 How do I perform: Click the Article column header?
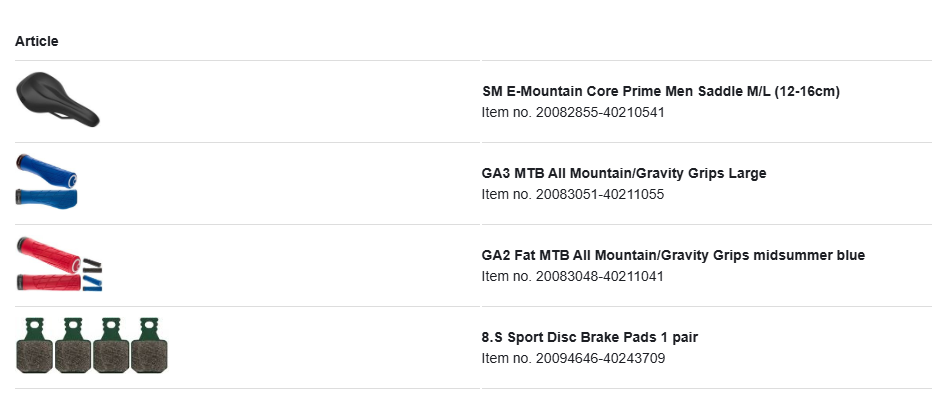[37, 42]
